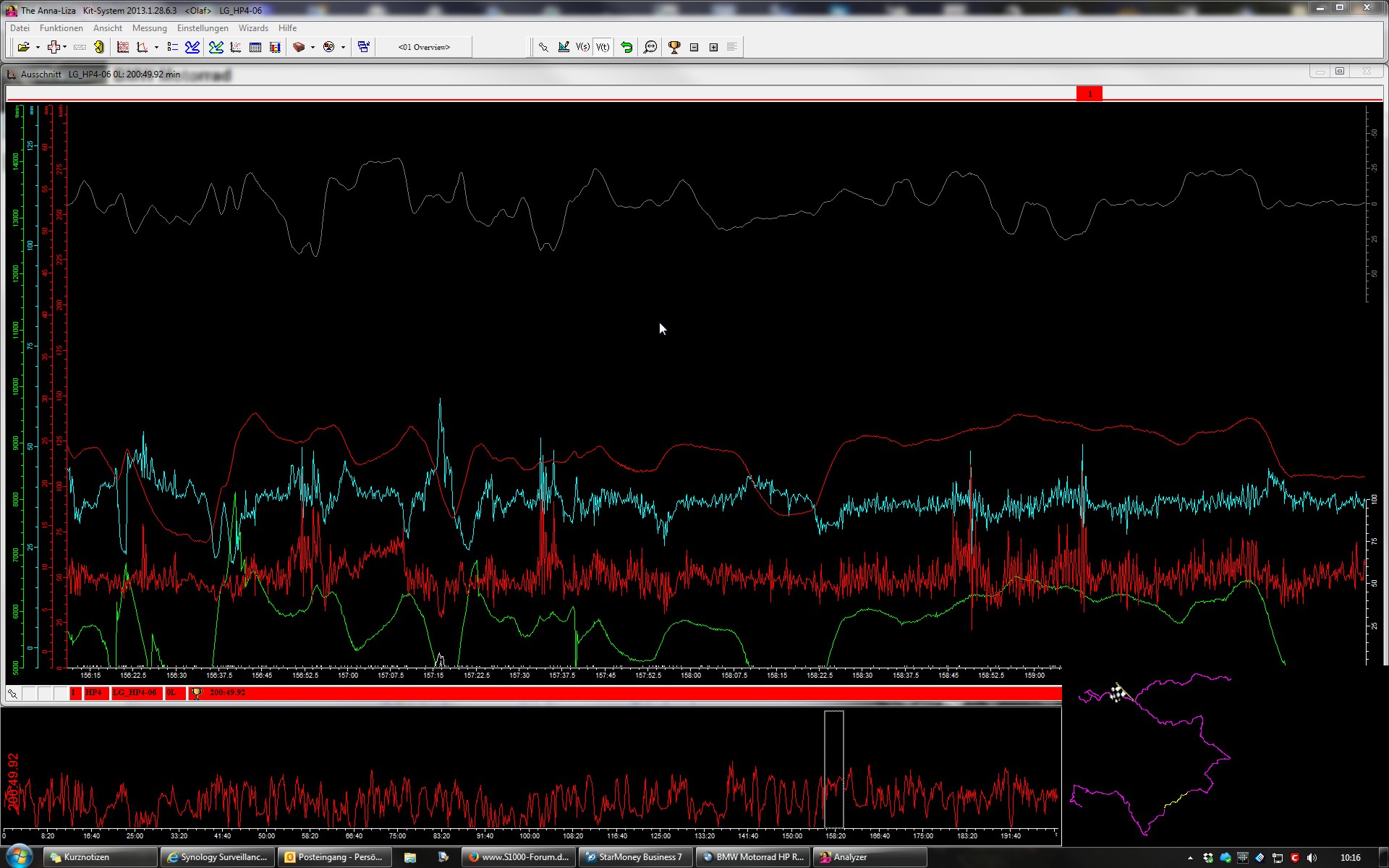Click the magnifier zoom icon in toolbar
Viewport: 1389px width, 868px height.
tap(650, 47)
